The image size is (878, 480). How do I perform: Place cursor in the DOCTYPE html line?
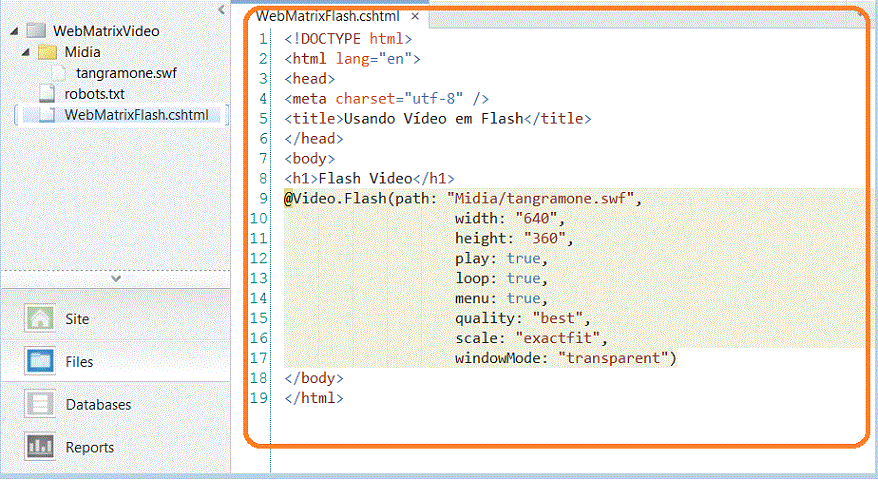tap(348, 39)
